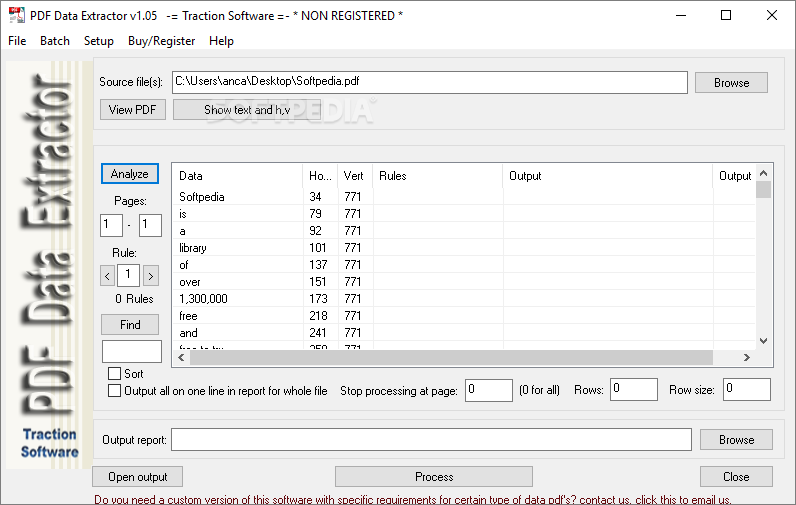
Task: Click the Analyze button
Action: tap(130, 174)
